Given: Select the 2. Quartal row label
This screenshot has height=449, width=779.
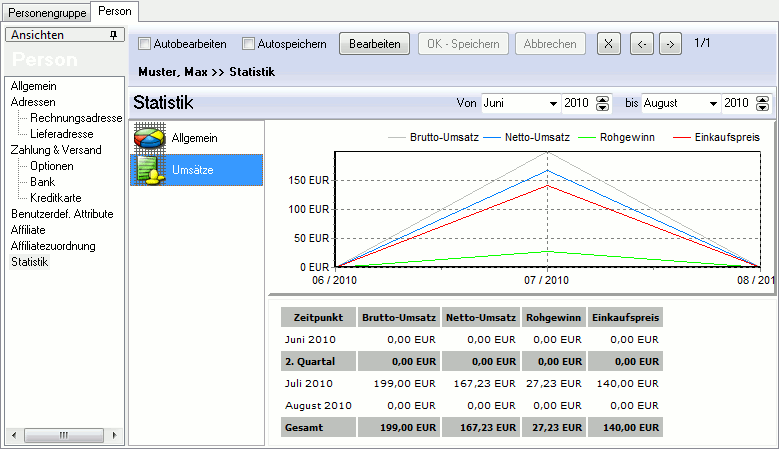Looking at the screenshot, I should pyautogui.click(x=310, y=362).
